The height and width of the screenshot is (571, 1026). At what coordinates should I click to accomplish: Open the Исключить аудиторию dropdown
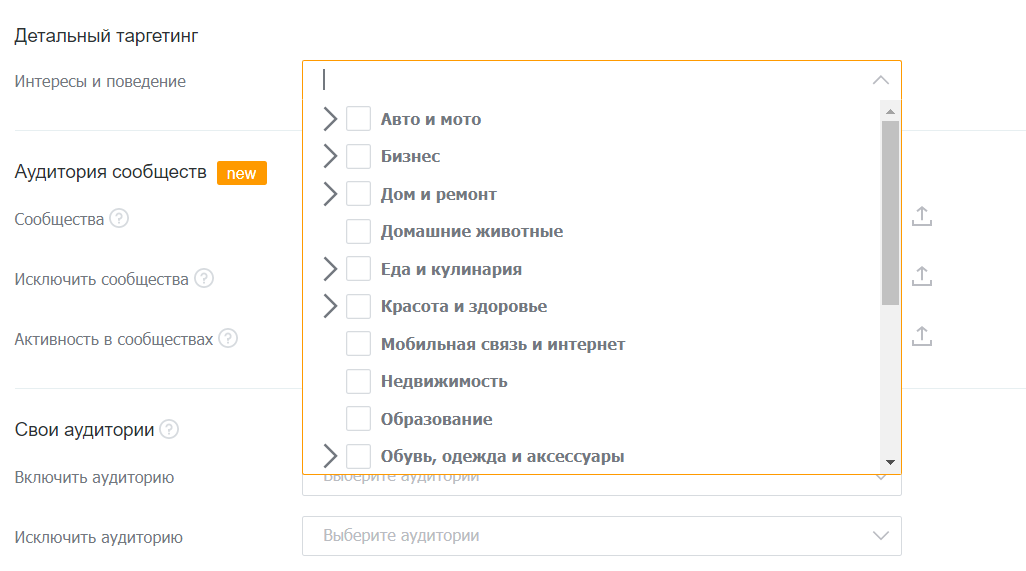pyautogui.click(x=602, y=536)
